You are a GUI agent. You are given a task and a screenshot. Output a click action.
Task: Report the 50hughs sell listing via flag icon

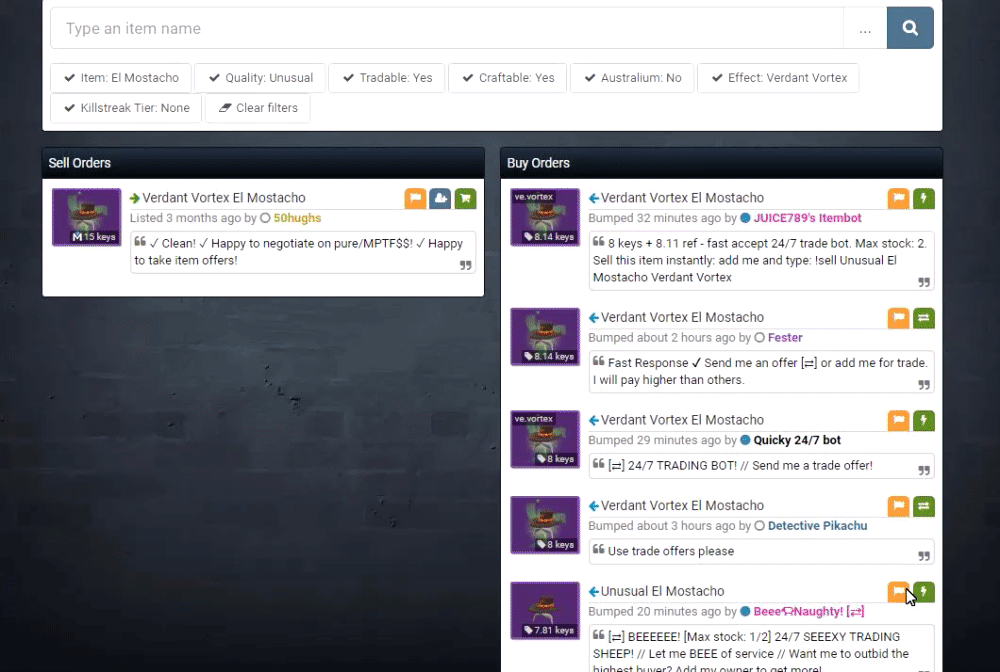415,198
